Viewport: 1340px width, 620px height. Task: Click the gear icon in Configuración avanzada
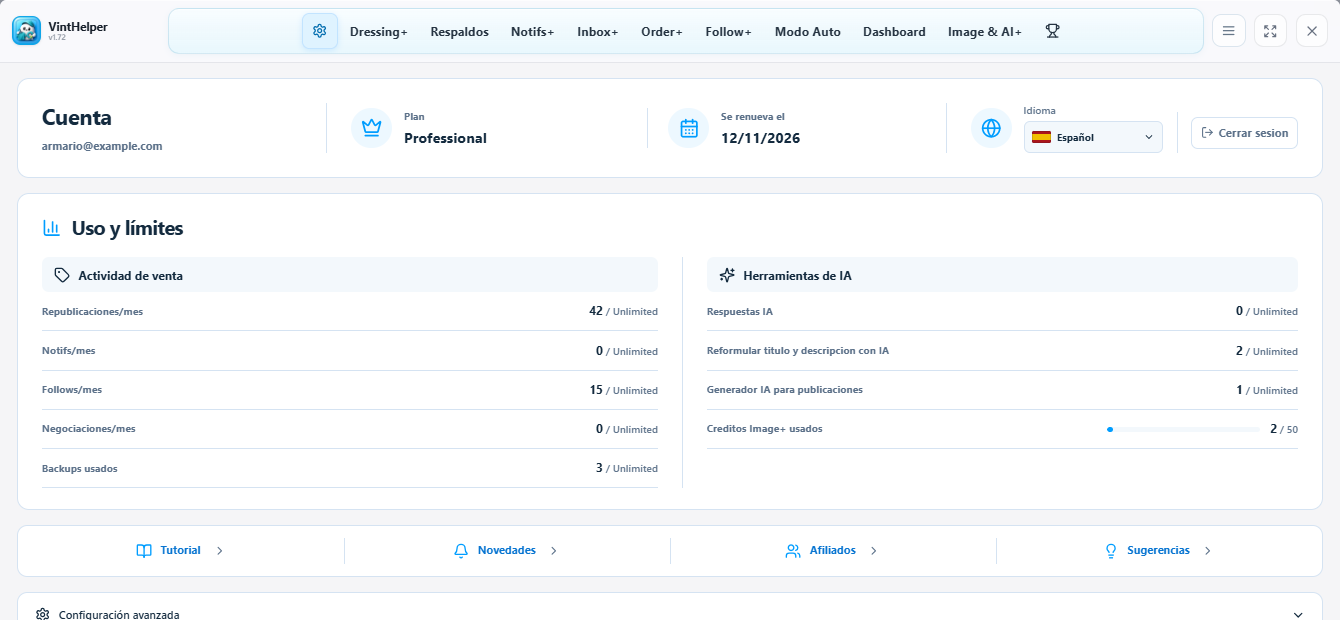click(43, 614)
